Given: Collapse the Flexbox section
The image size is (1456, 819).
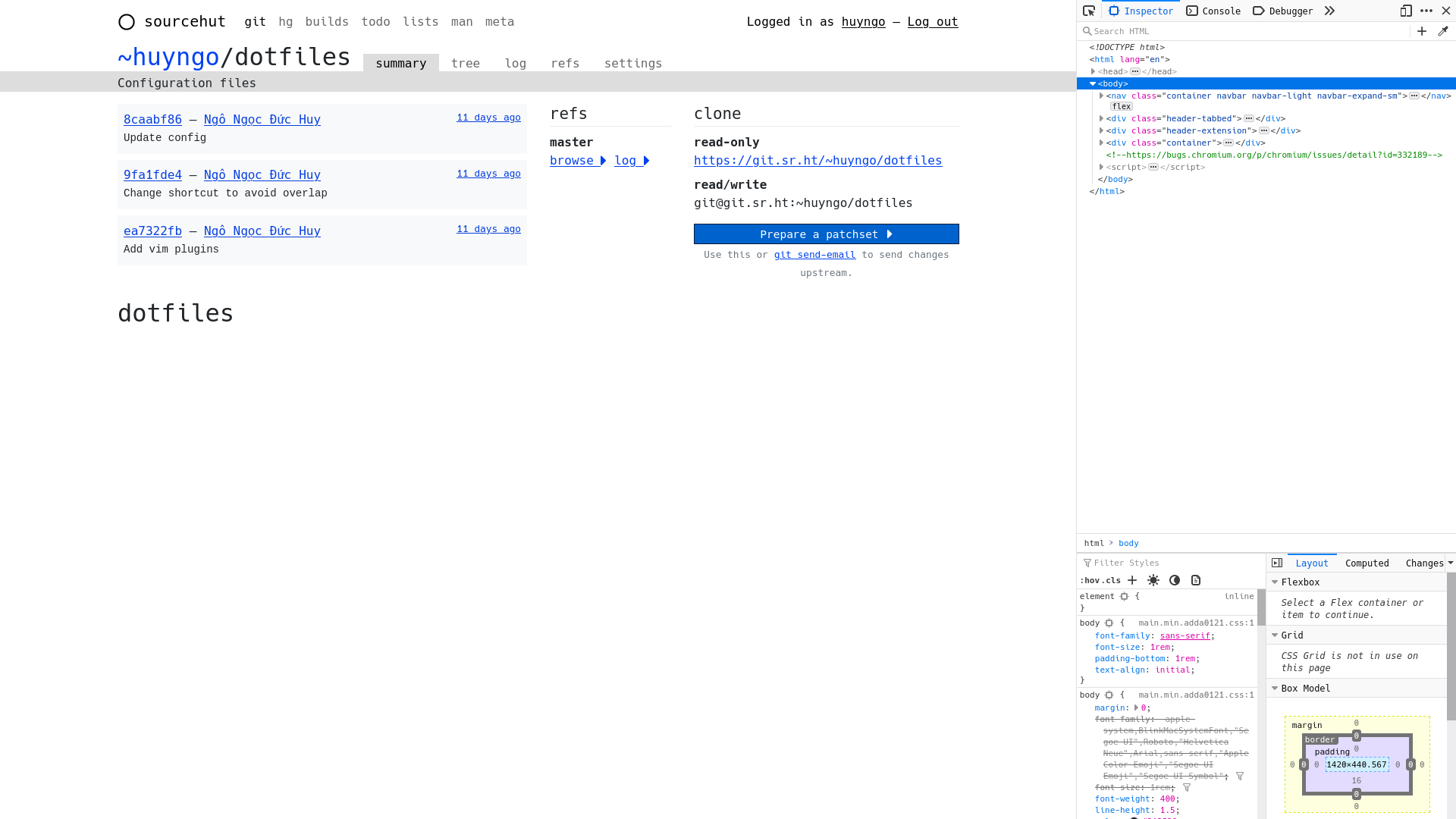Looking at the screenshot, I should tap(1275, 582).
